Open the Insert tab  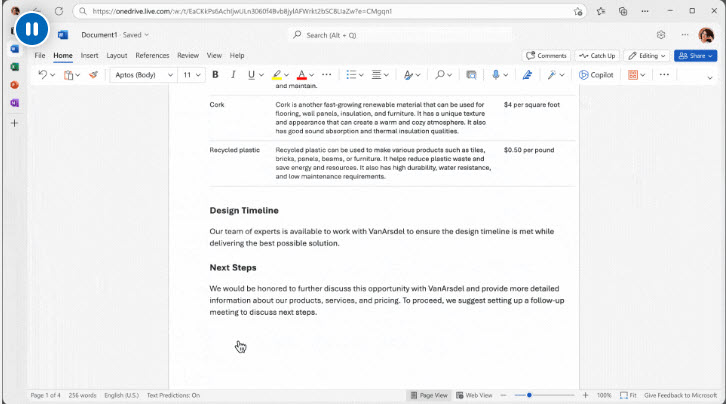pyautogui.click(x=89, y=56)
